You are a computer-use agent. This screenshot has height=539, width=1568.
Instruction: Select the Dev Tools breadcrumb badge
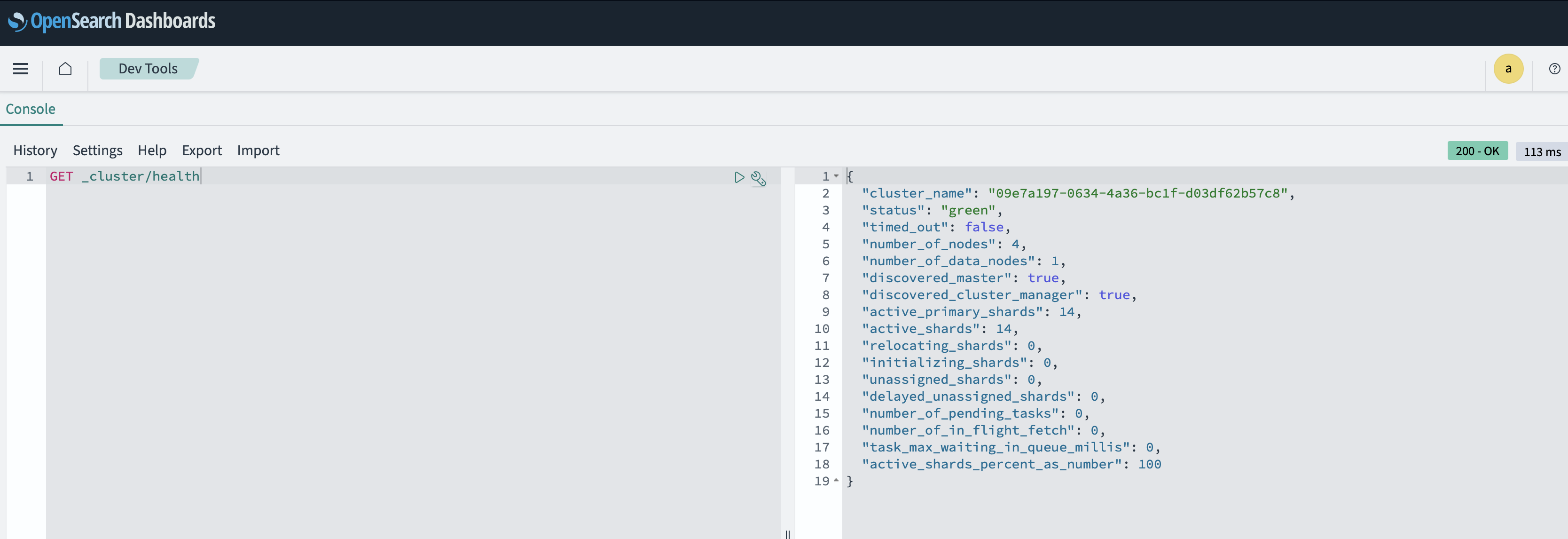[x=149, y=69]
